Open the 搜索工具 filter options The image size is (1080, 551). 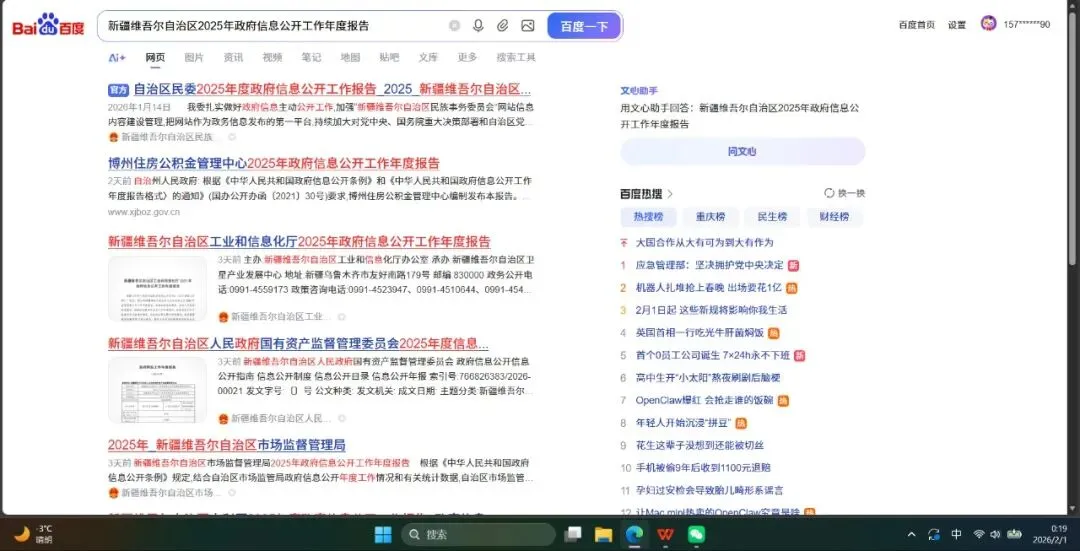[x=516, y=57]
